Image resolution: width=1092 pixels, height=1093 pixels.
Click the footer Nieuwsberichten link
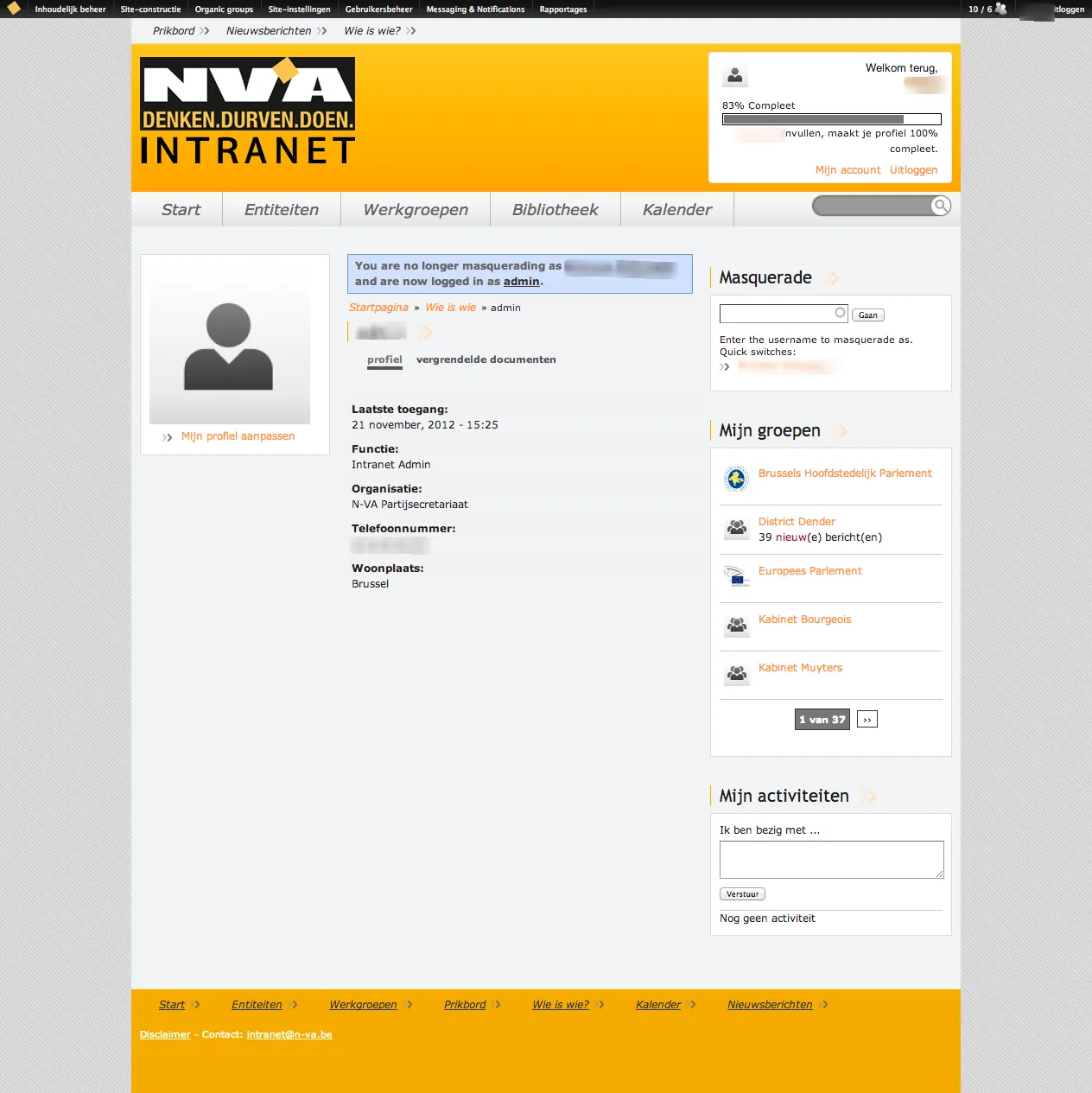point(770,1005)
